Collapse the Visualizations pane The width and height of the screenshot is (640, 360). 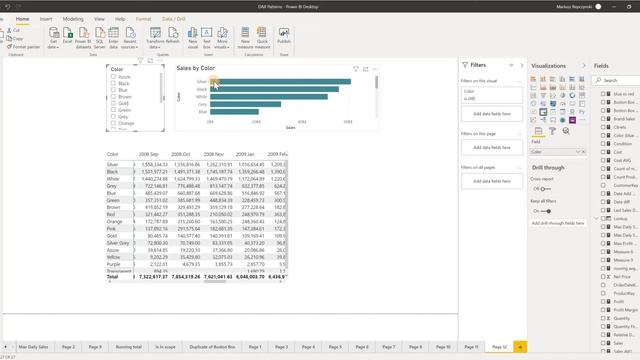584,66
